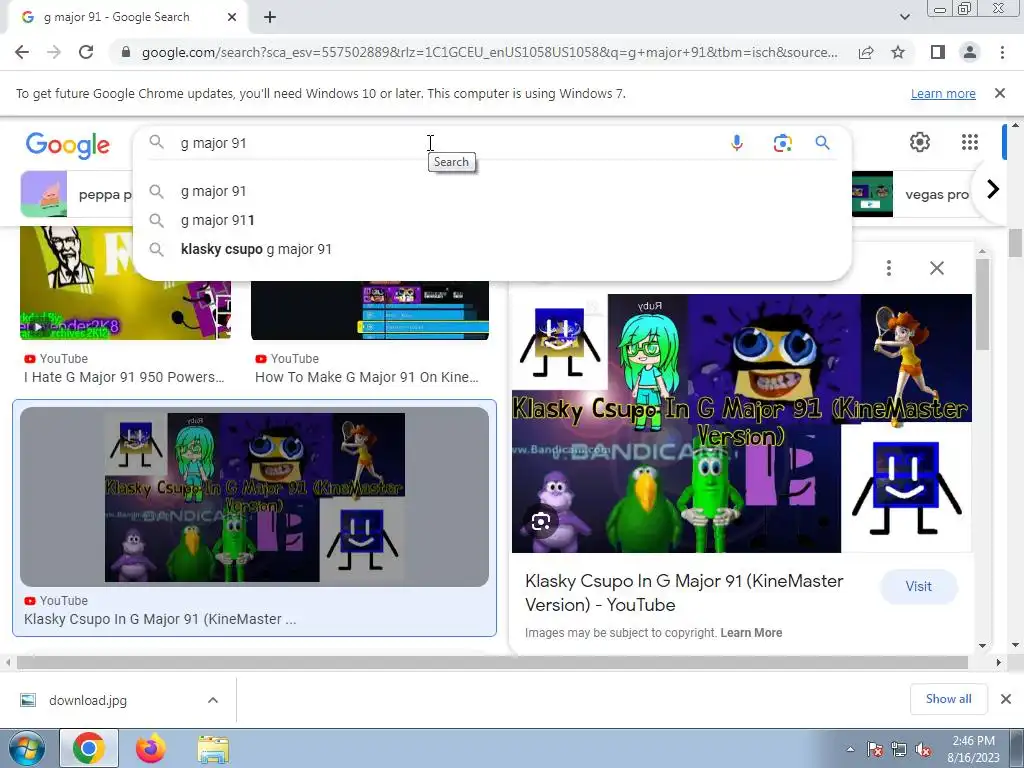Close the g major 91 tab

pos(232,17)
